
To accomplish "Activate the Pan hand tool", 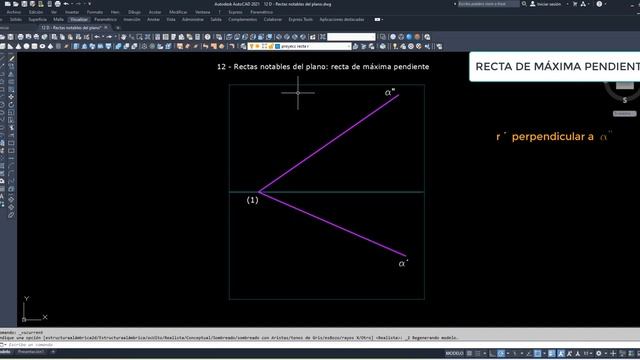I will coord(123,37).
